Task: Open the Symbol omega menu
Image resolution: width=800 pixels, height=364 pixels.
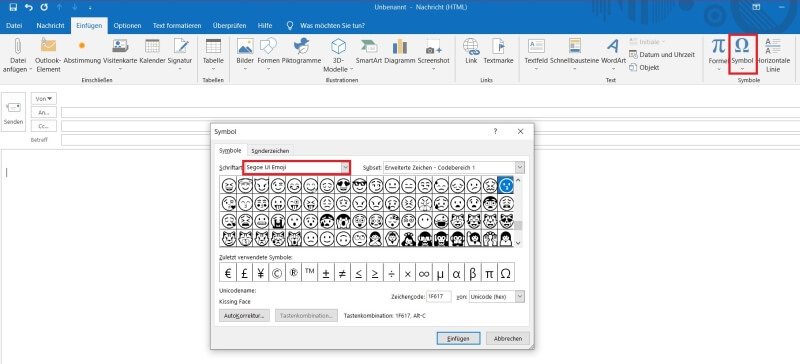Action: [x=742, y=54]
